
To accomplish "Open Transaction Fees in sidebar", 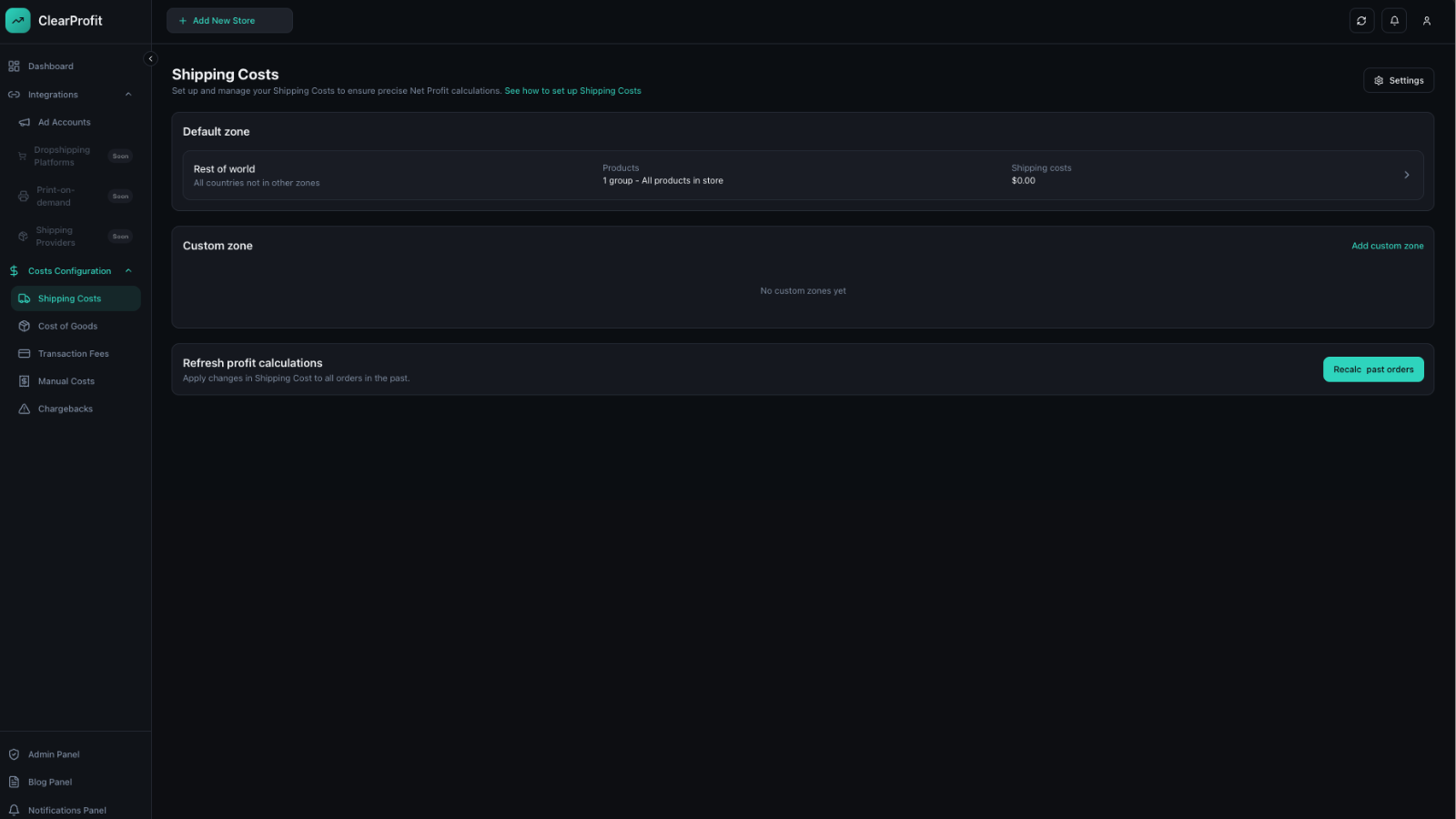I will click(x=76, y=354).
